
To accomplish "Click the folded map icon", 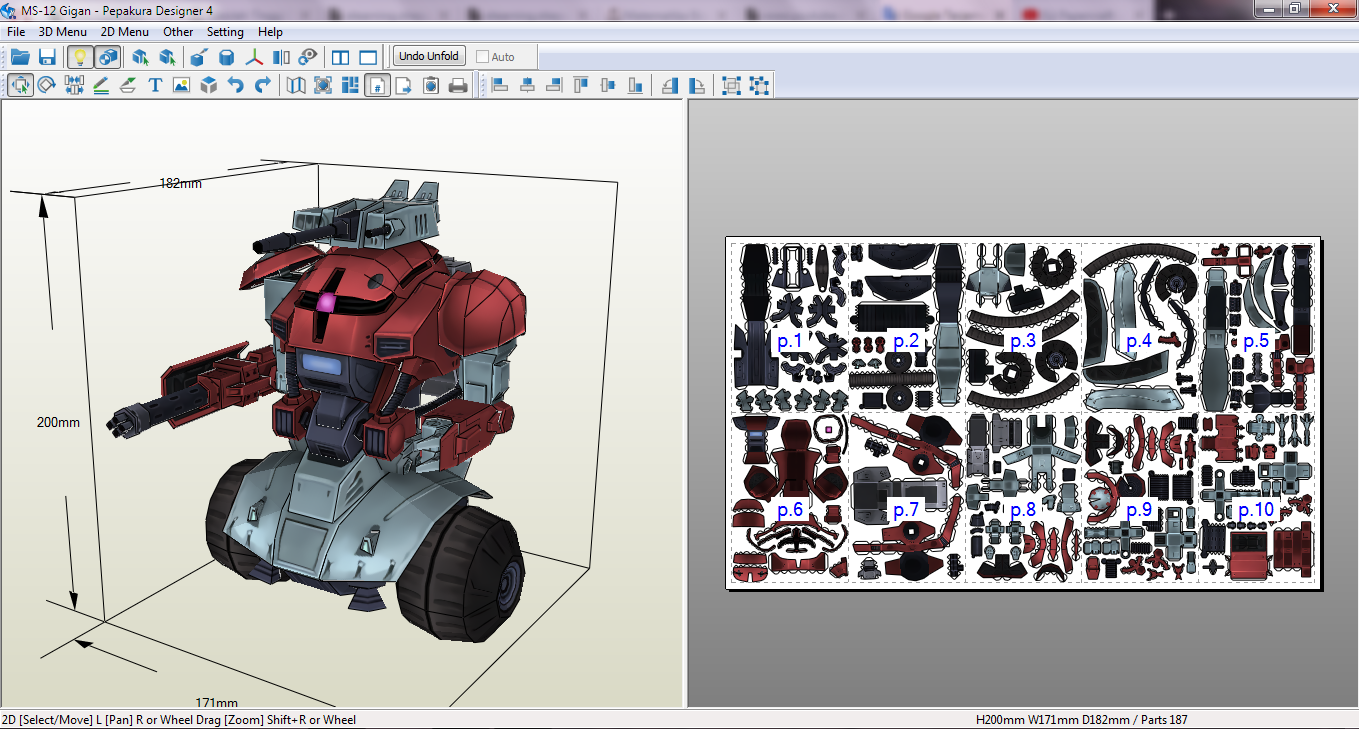I will (296, 85).
